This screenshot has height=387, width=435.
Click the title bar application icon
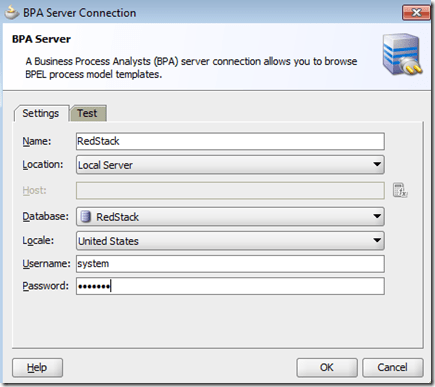point(12,13)
